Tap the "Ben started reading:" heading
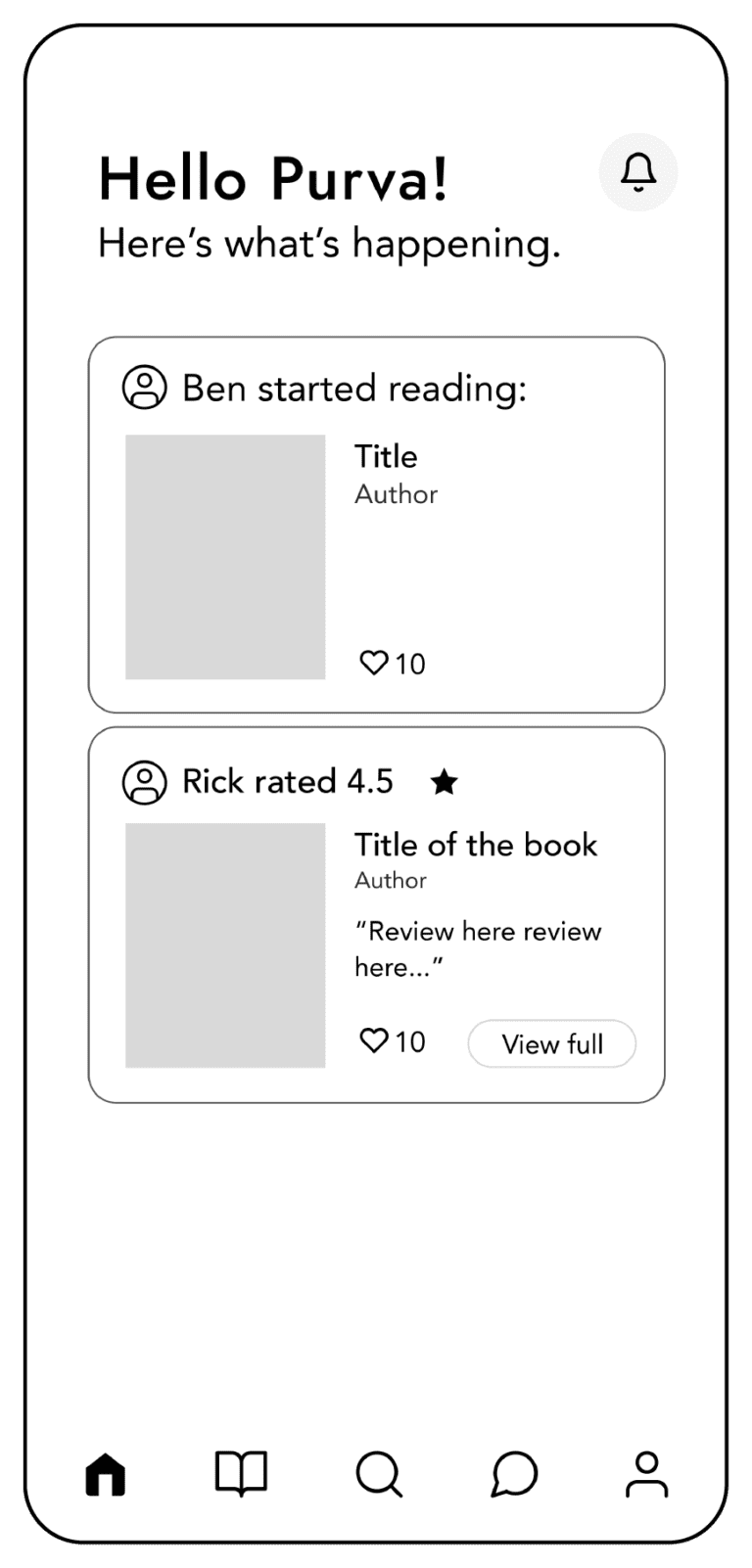Screen dimensions: 752x1568 [354, 389]
